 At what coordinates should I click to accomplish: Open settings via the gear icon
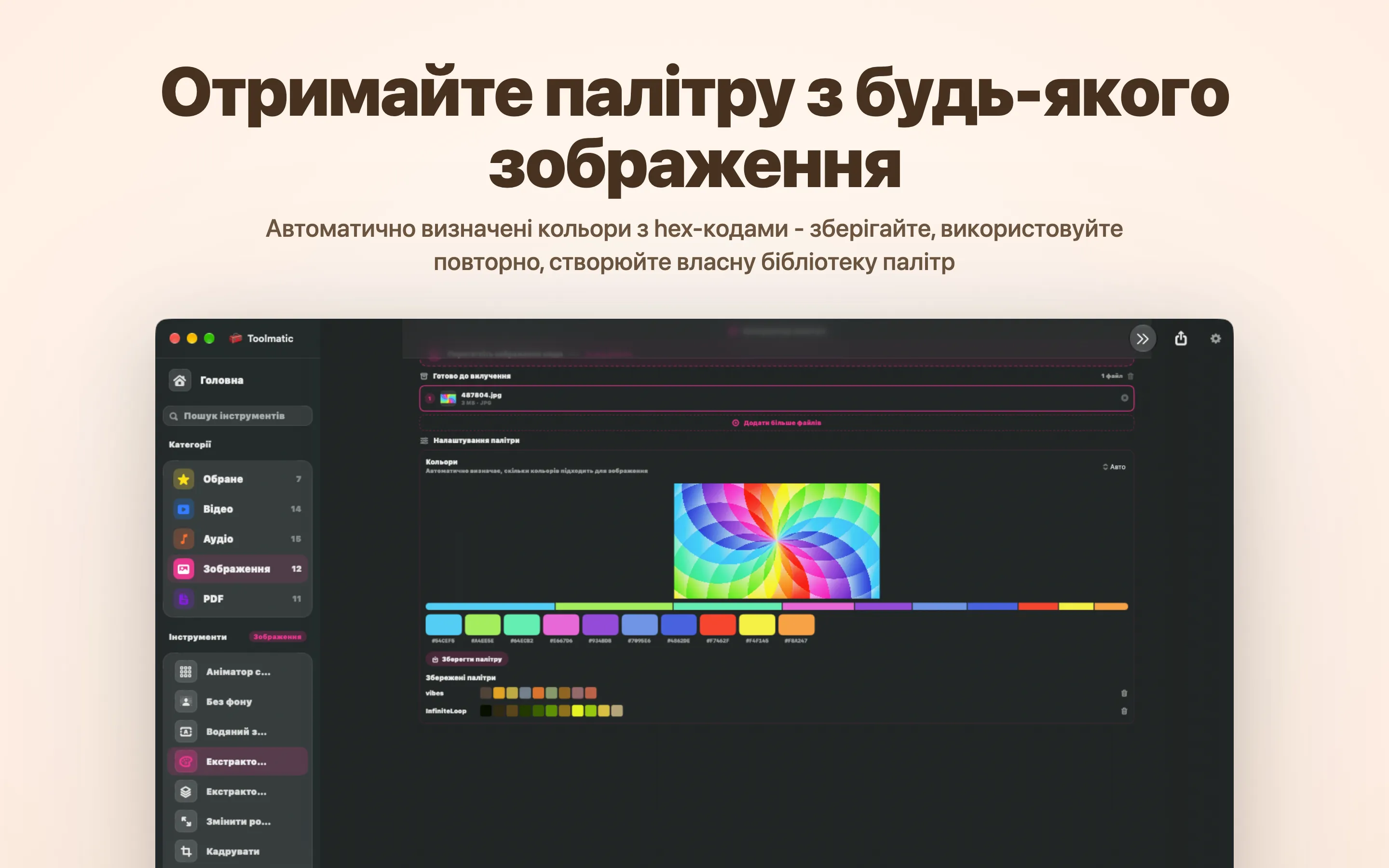(x=1216, y=339)
